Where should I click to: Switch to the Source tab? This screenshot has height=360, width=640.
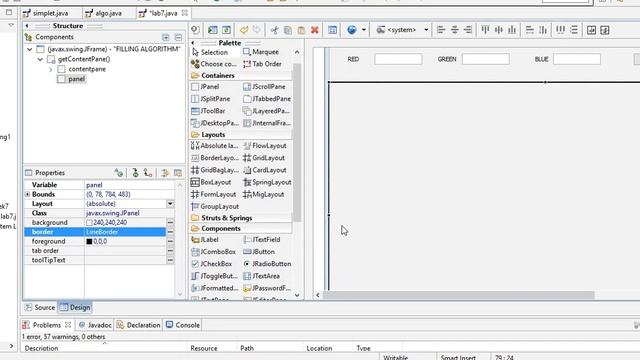(x=40, y=308)
